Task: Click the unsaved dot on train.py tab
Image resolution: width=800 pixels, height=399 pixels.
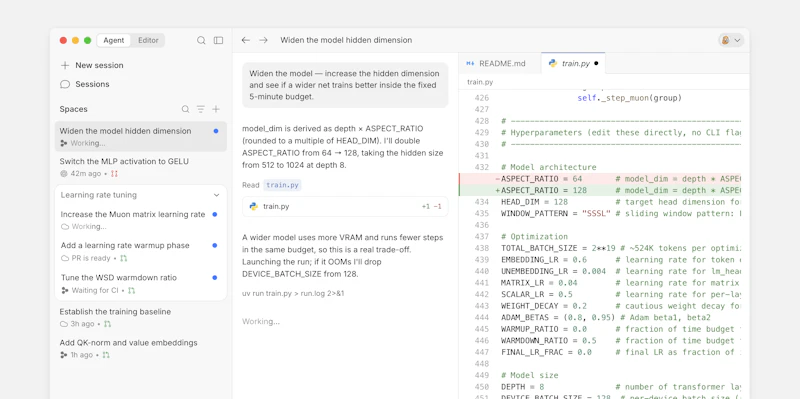Action: point(596,64)
